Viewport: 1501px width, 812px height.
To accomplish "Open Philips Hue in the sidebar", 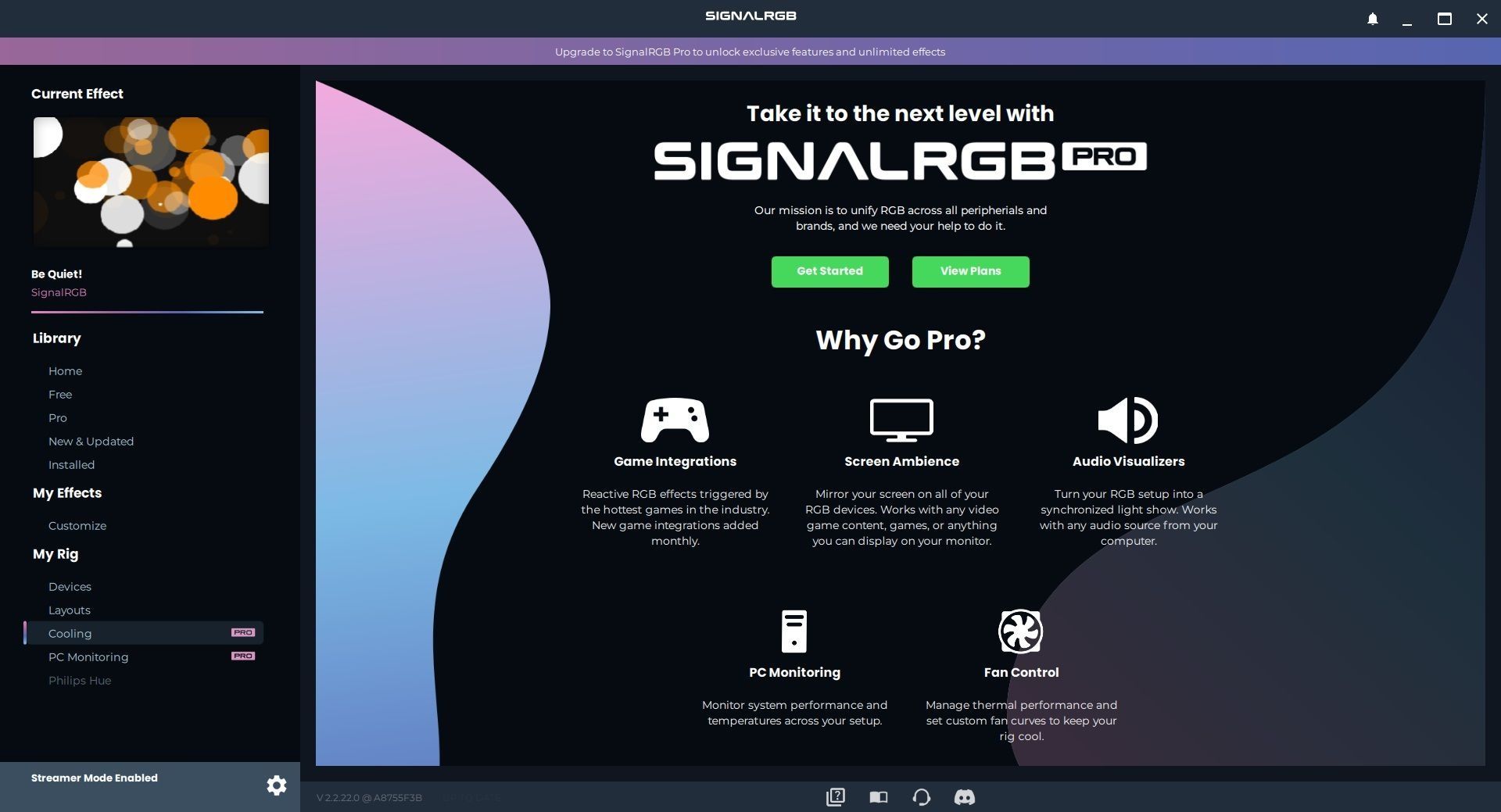I will point(80,681).
